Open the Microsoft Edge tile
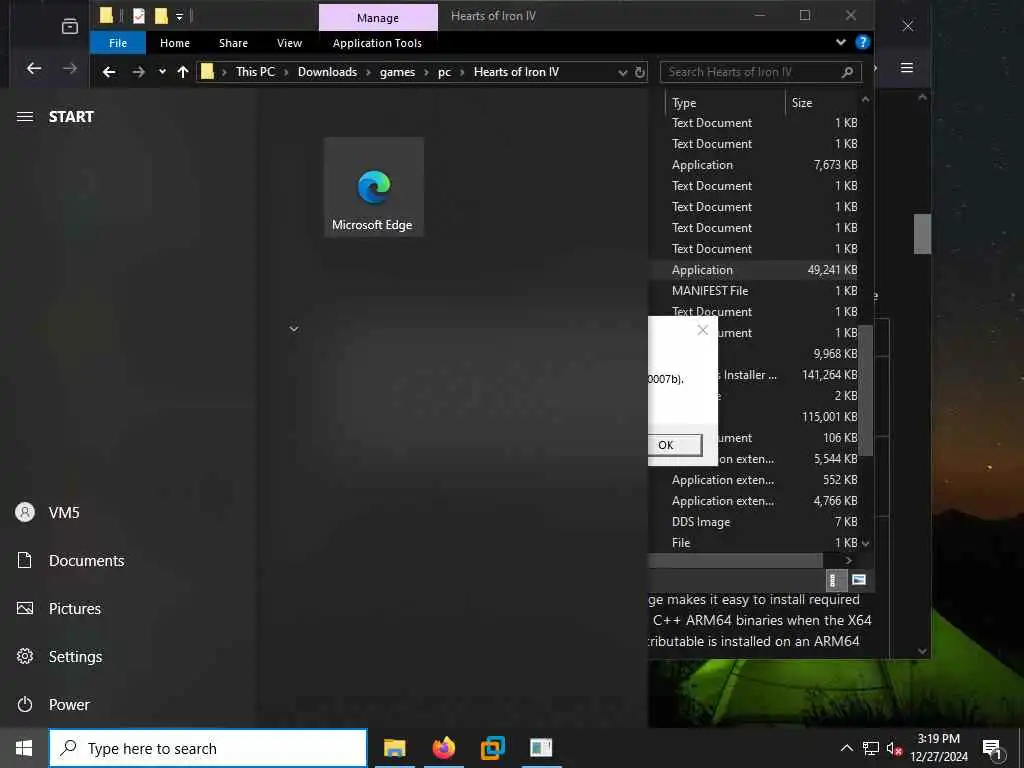Viewport: 1024px width, 768px height. click(374, 187)
